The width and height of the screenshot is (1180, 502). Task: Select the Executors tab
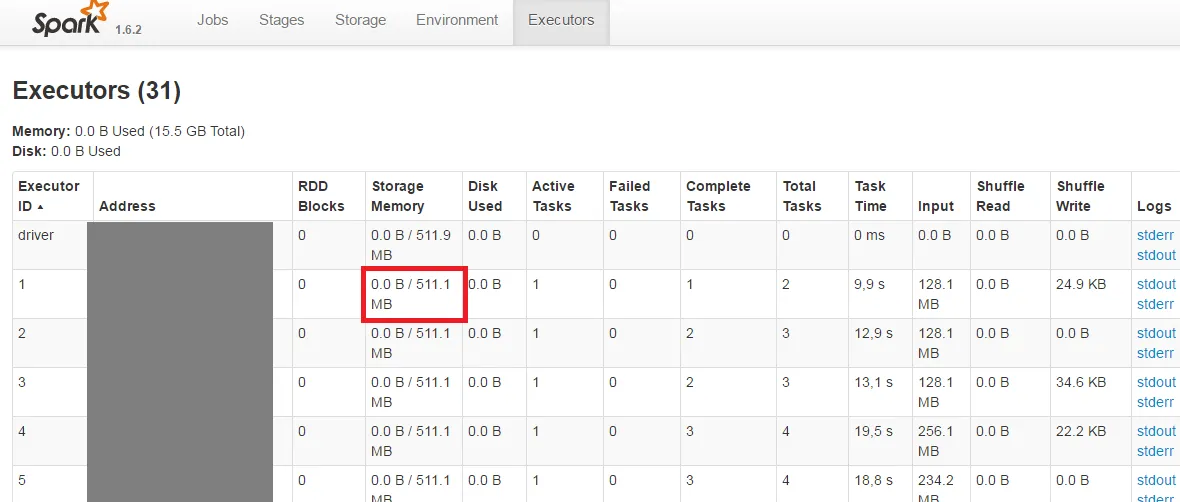tap(561, 20)
